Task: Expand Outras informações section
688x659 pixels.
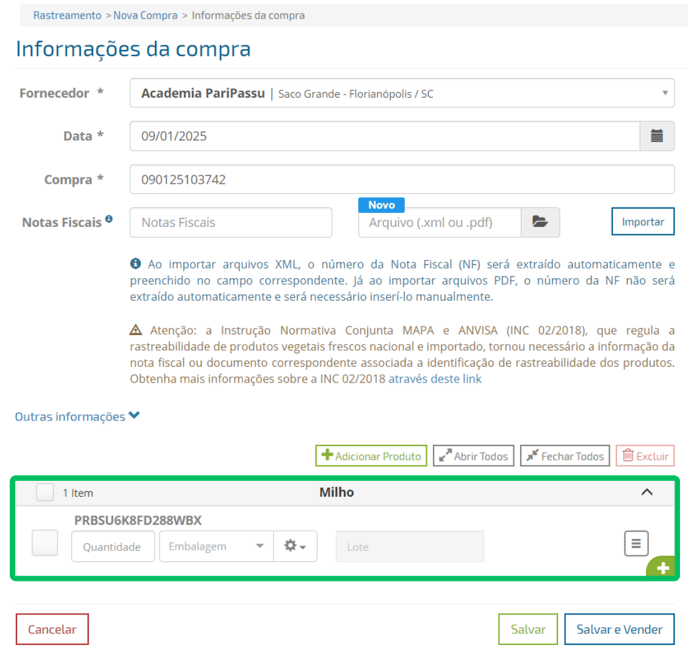Action: coord(77,416)
